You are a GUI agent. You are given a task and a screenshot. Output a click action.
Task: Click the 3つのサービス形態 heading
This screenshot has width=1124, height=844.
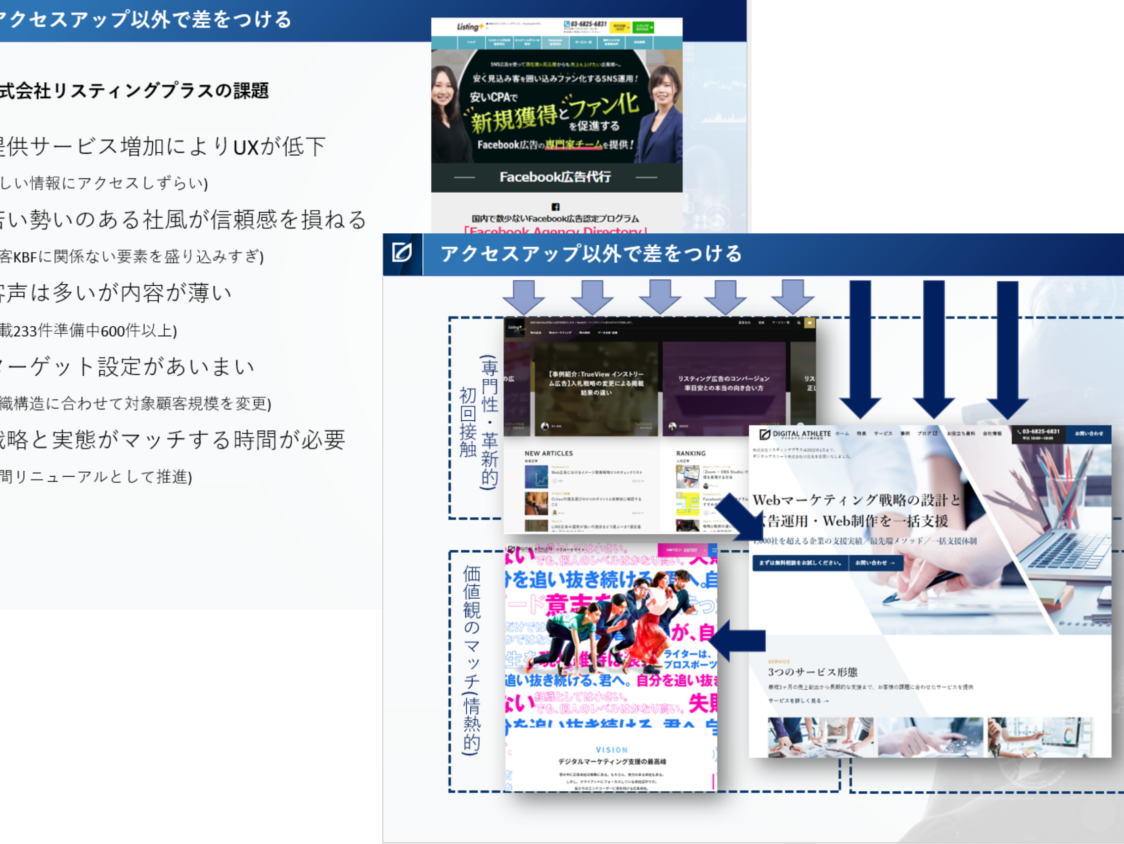tap(812, 672)
